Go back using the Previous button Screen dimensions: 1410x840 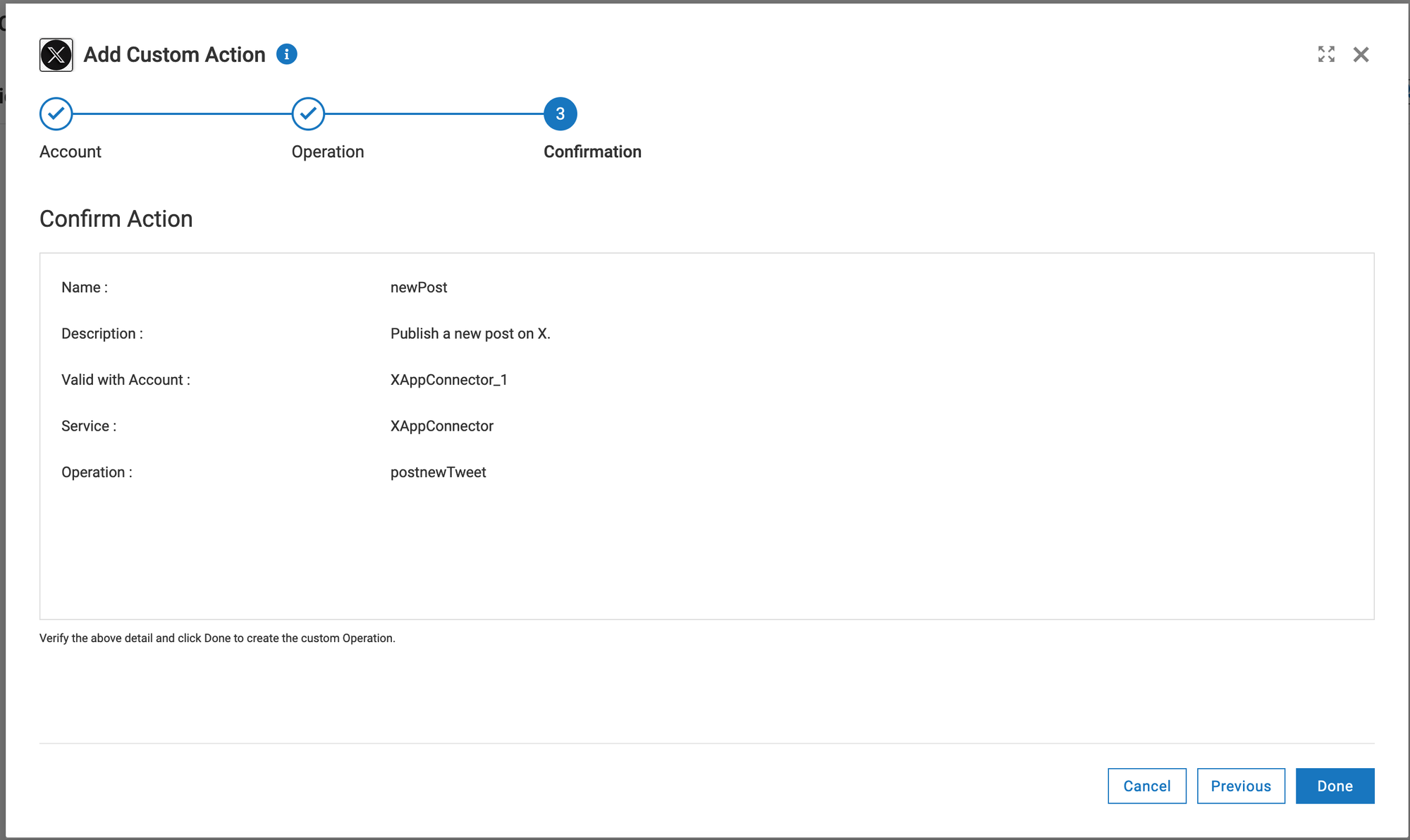click(1241, 786)
